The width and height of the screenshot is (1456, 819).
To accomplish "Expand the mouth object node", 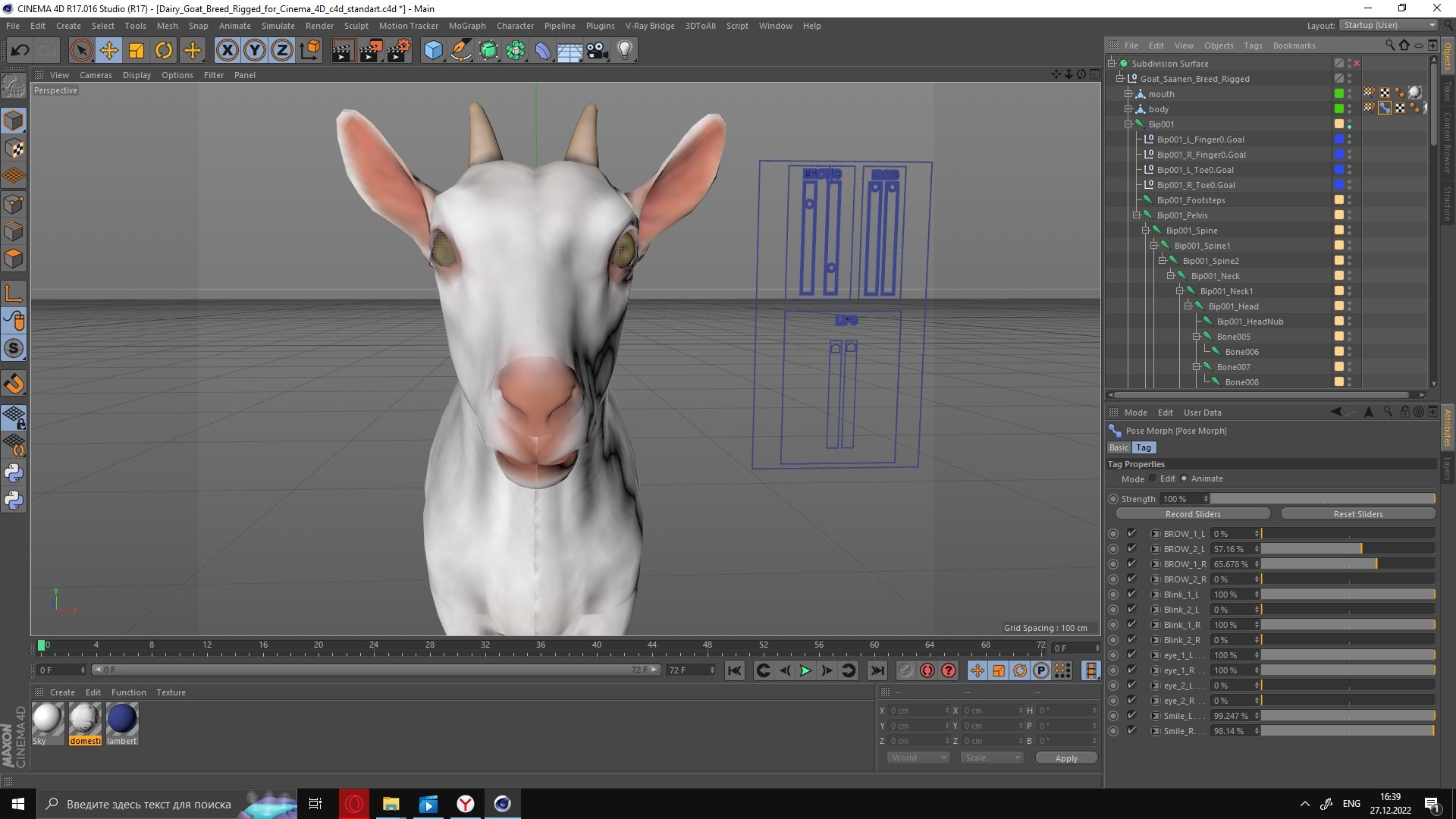I will point(1128,93).
